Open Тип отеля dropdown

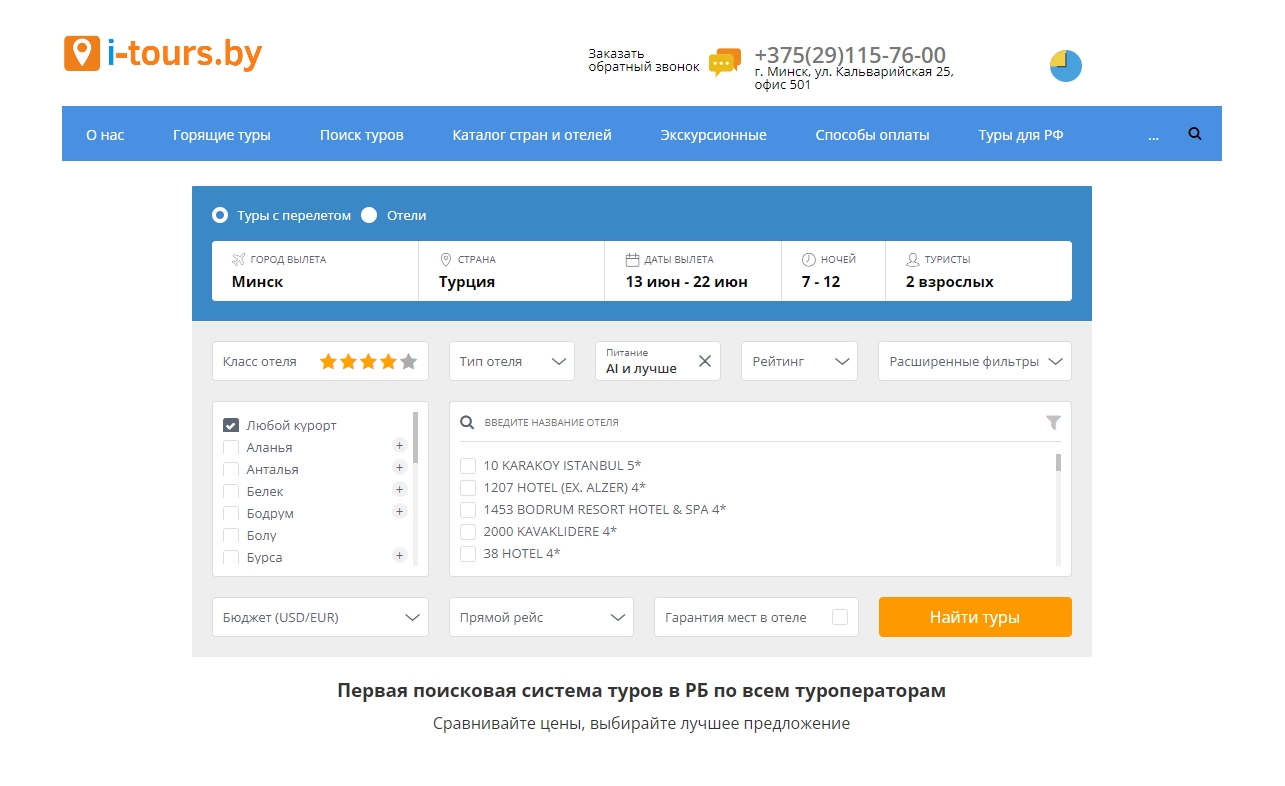pos(512,361)
